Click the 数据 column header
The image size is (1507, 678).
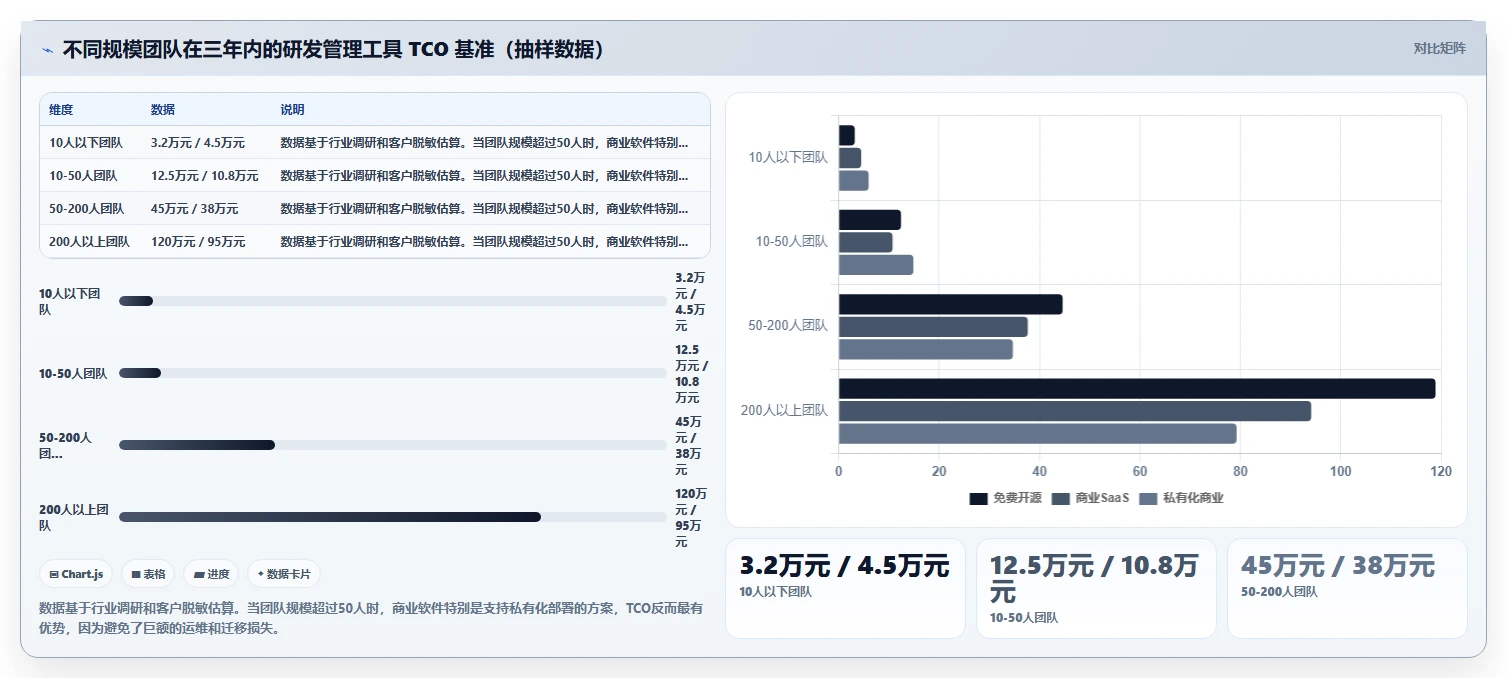[x=163, y=110]
